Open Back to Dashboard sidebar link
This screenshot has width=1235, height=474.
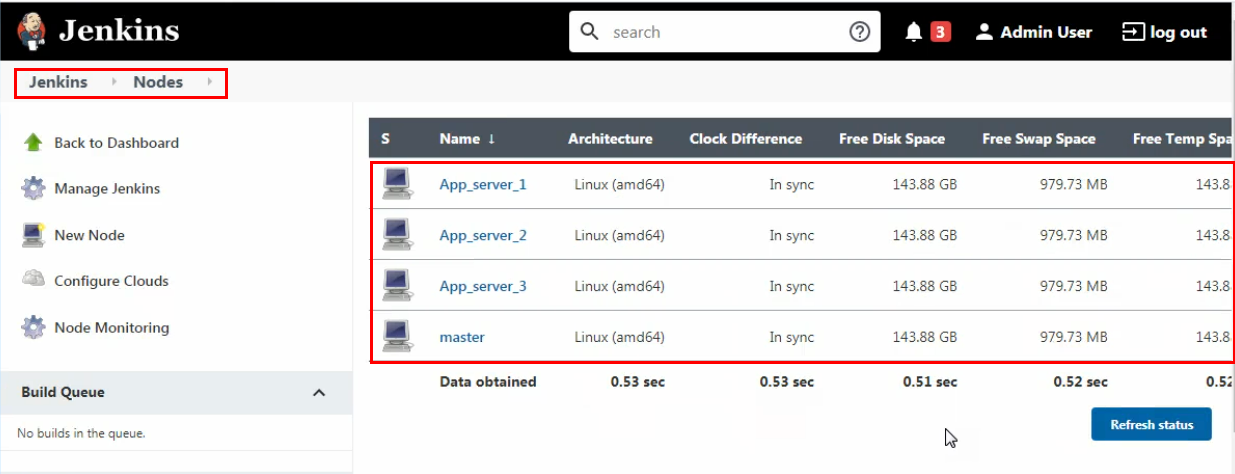pos(116,143)
